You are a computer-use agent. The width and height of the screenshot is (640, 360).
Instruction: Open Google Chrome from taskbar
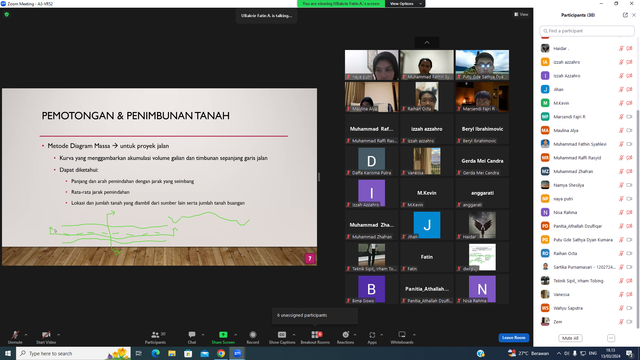coord(221,353)
